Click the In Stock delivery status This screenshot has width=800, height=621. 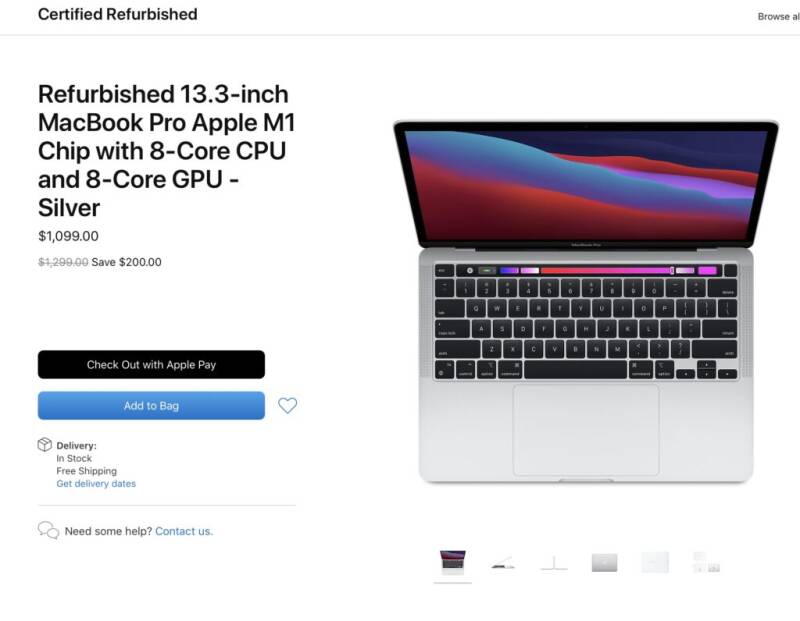(74, 458)
